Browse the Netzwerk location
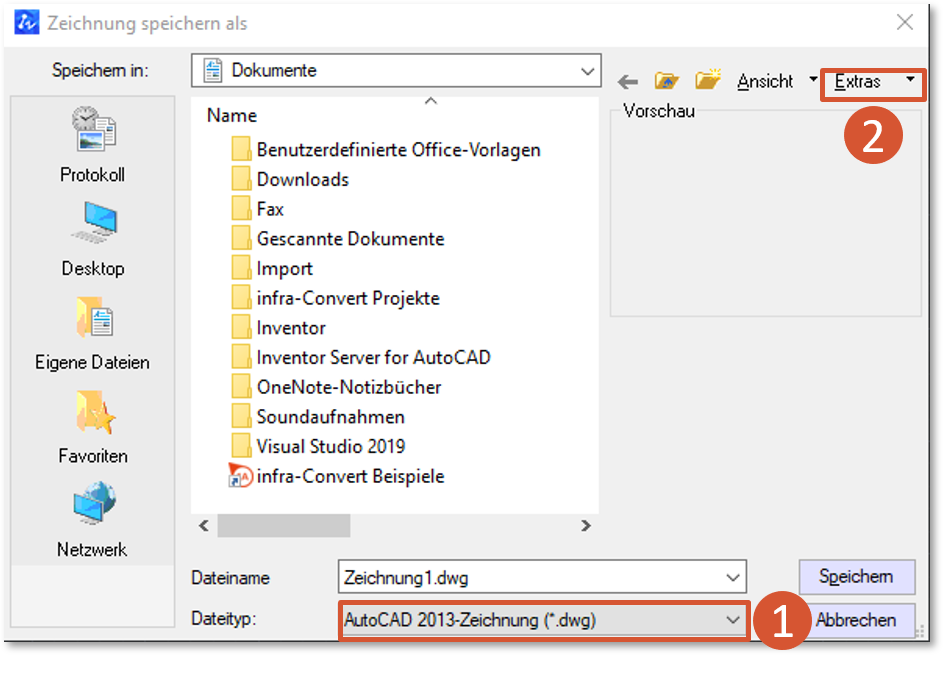The width and height of the screenshot is (943, 681). click(x=93, y=520)
